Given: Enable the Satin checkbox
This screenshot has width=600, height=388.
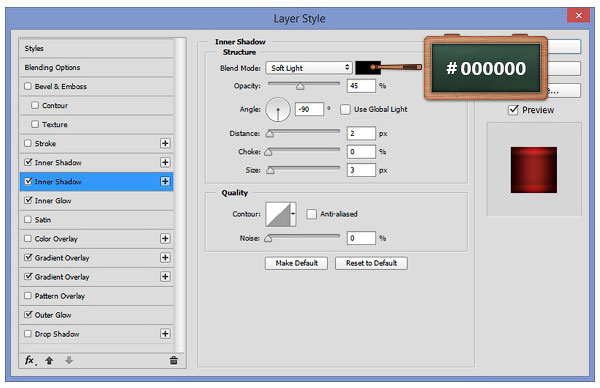Looking at the screenshot, I should (28, 220).
